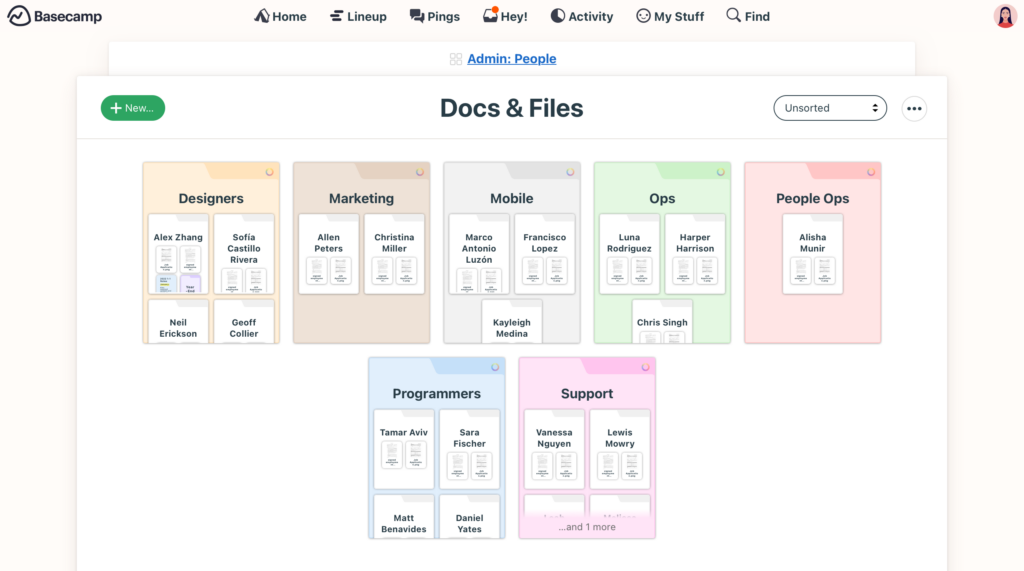Image resolution: width=1024 pixels, height=571 pixels.
Task: Open Francisco Lopez subfolder
Action: (x=545, y=254)
